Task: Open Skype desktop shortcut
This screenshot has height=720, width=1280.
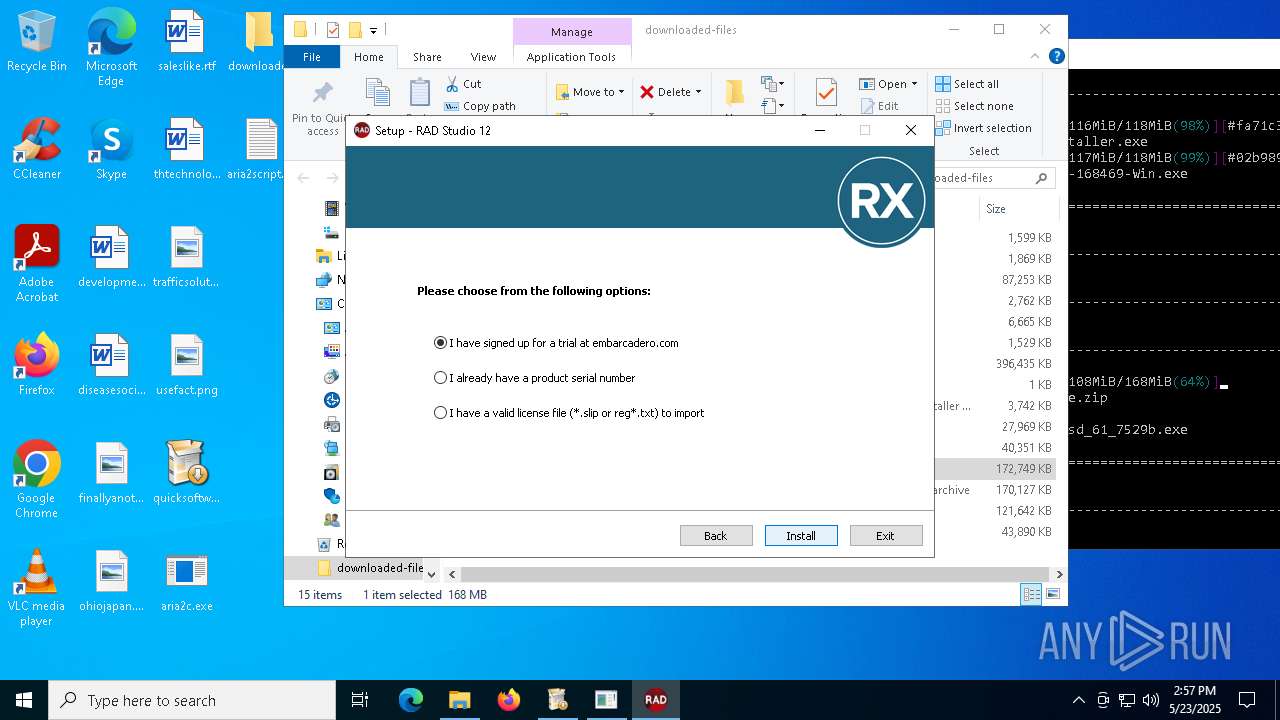Action: (111, 150)
